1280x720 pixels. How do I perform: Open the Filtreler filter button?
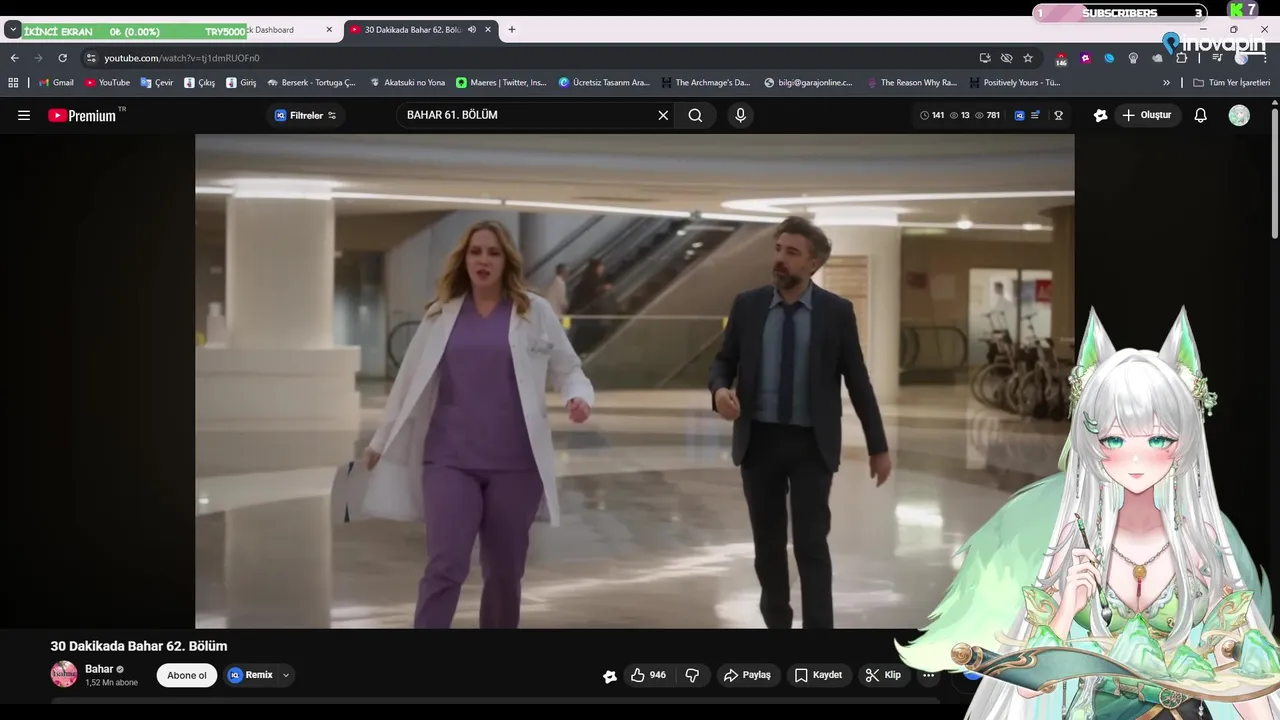pyautogui.click(x=305, y=115)
